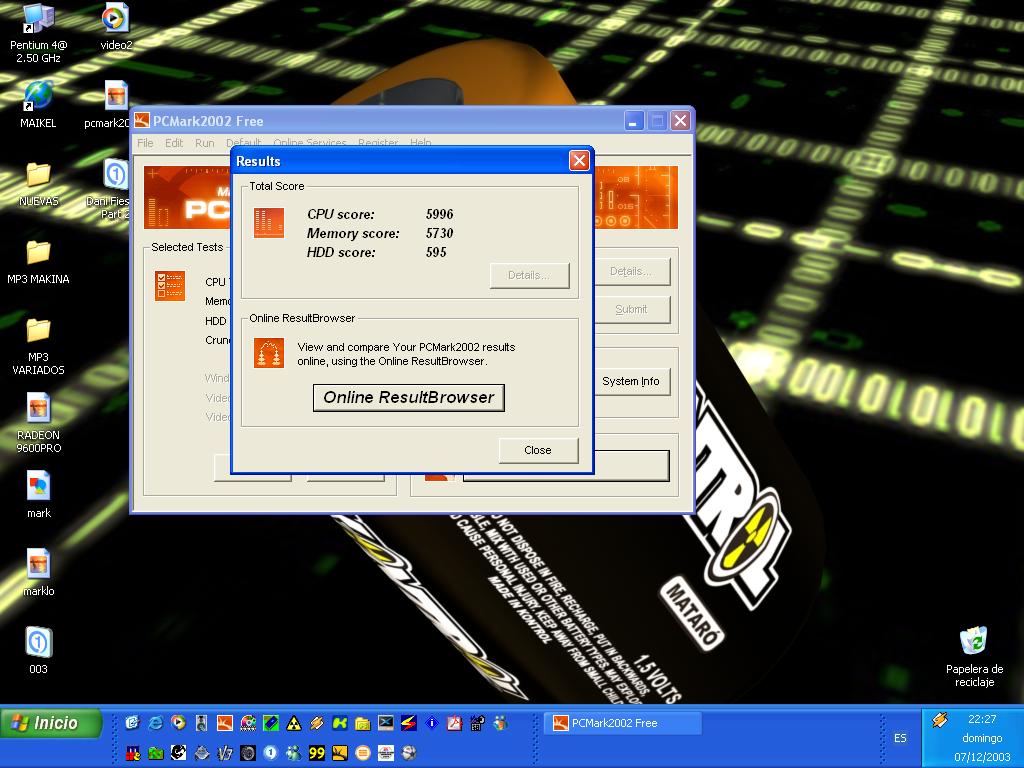Click the greyed Details button in Results dialog
Image resolution: width=1024 pixels, height=768 pixels.
(x=529, y=275)
